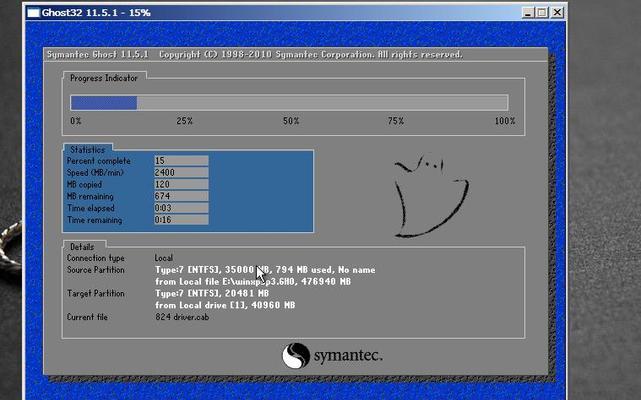Click the '824 driver.cab' current file text

[x=182, y=317]
